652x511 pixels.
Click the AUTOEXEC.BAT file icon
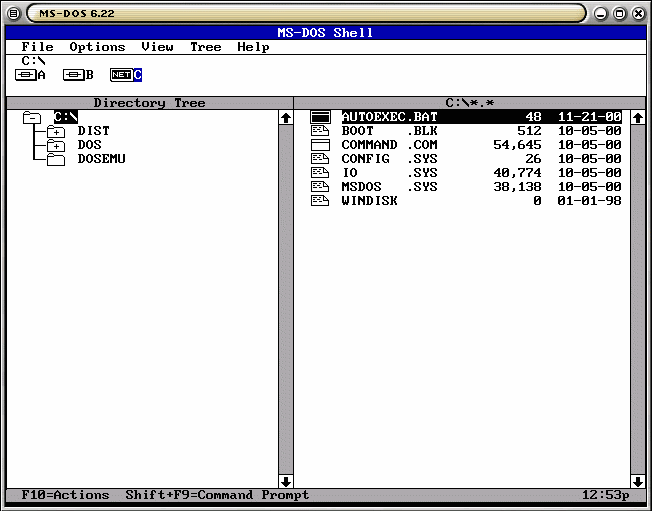pos(320,117)
